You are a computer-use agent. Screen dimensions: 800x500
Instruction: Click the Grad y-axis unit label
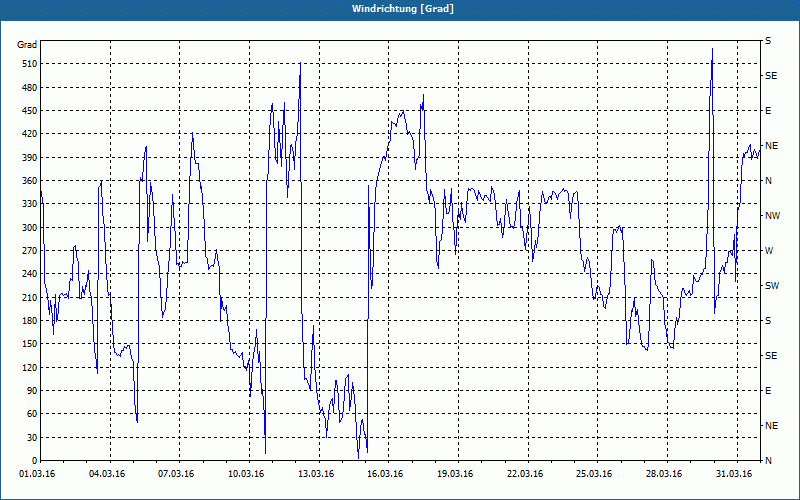click(x=27, y=45)
